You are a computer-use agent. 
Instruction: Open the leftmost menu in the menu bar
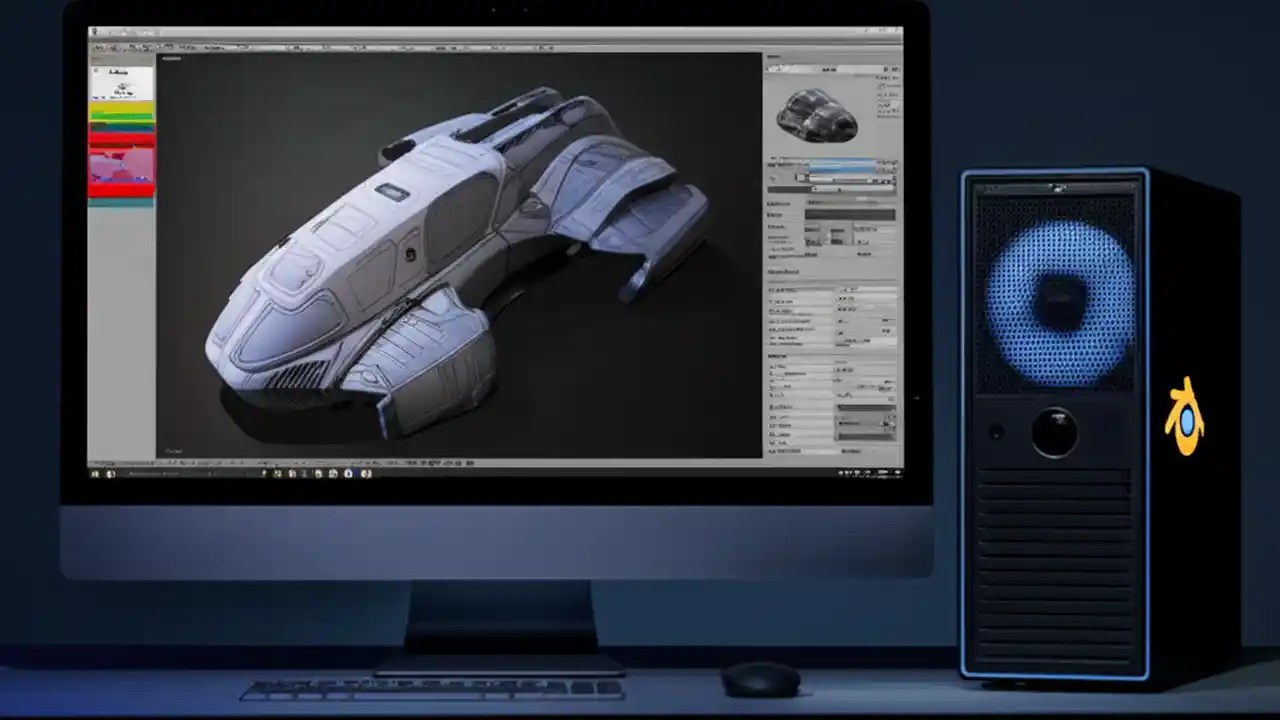[98, 33]
